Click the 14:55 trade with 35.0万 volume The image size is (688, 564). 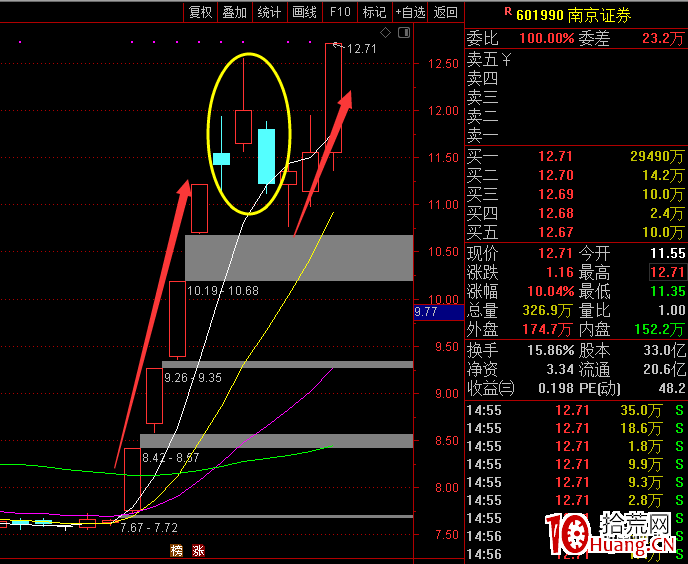click(576, 410)
